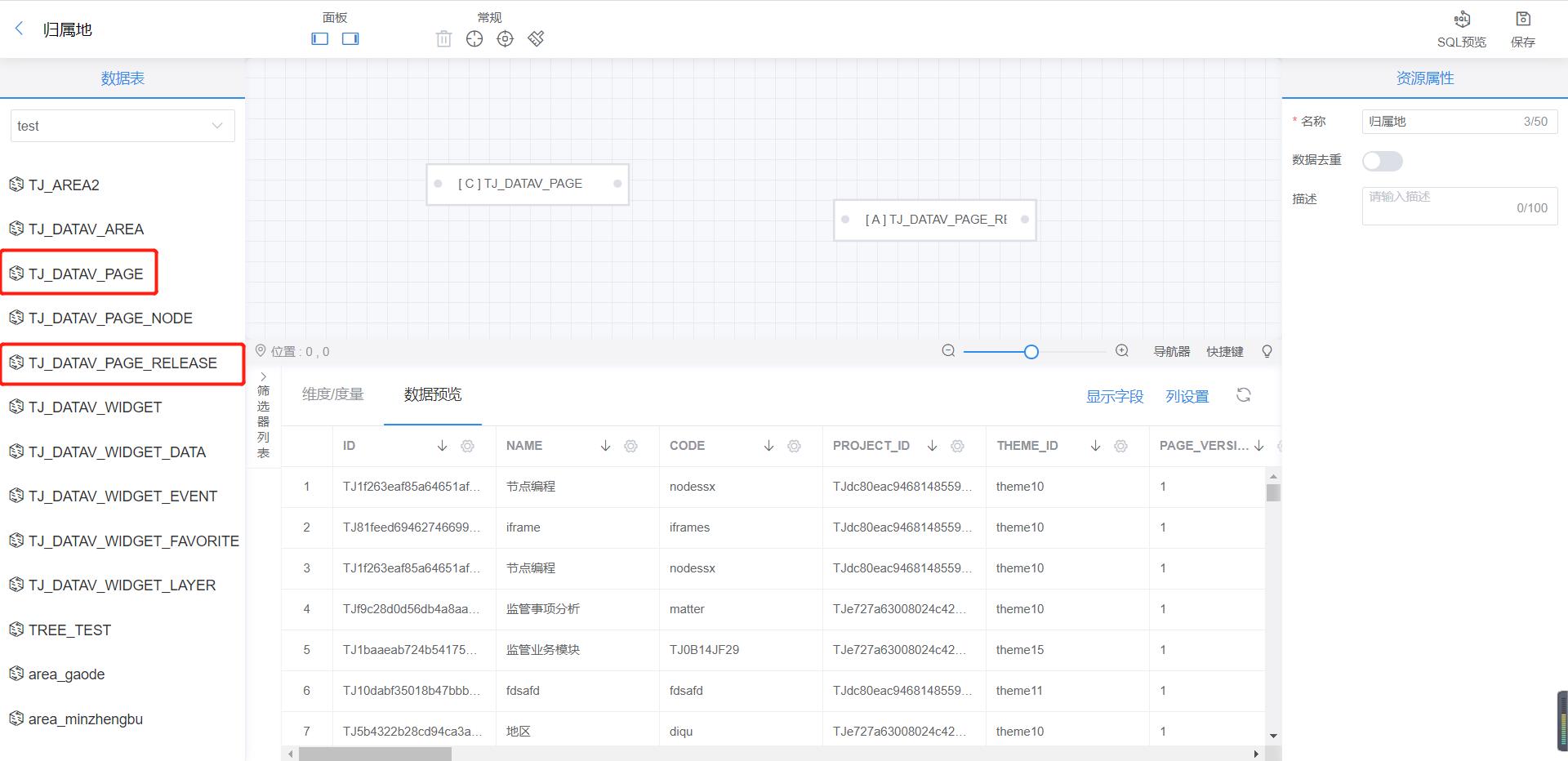Open PROJECT_ID column gear settings

(957, 446)
